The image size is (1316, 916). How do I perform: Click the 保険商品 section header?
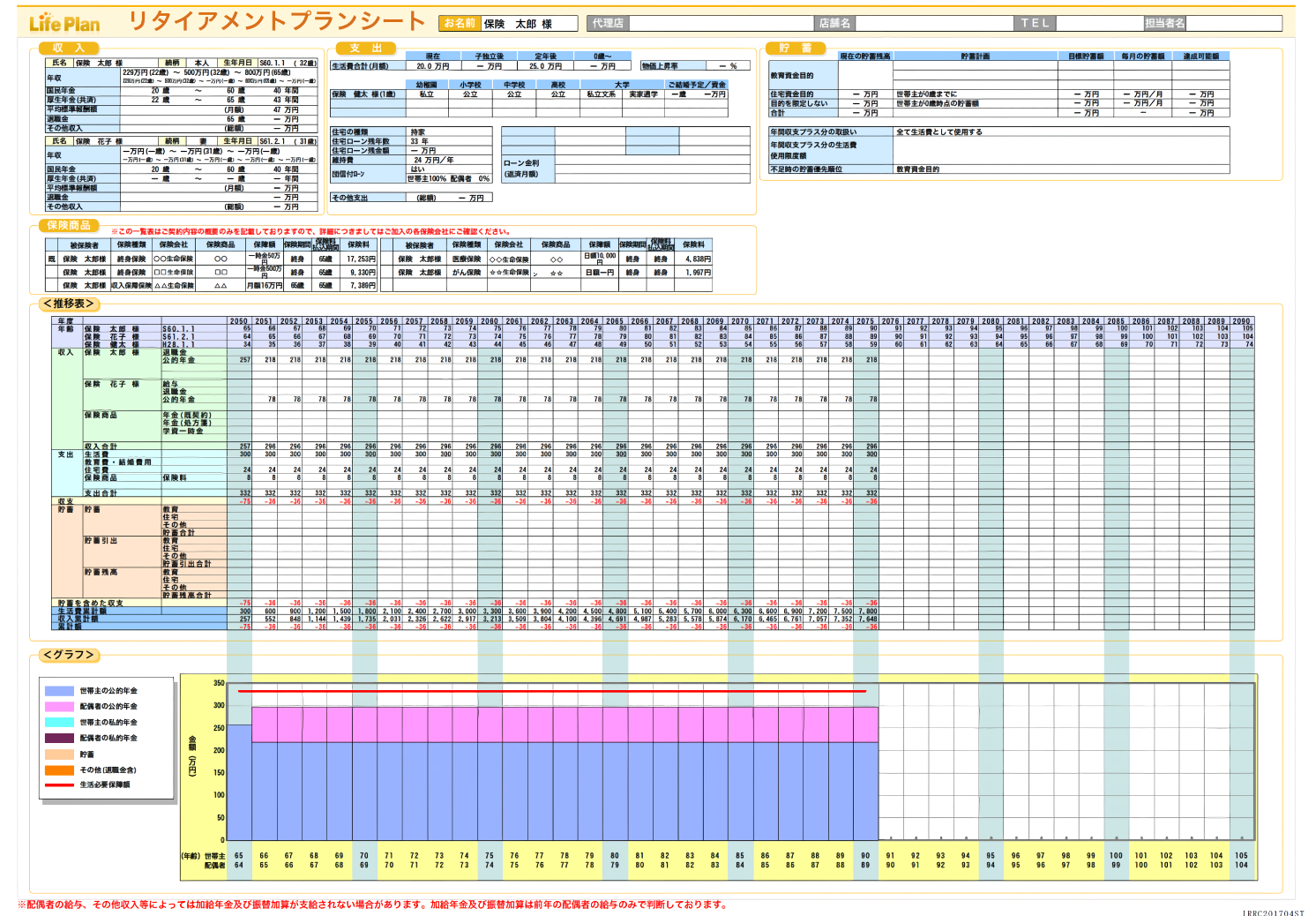pyautogui.click(x=69, y=226)
